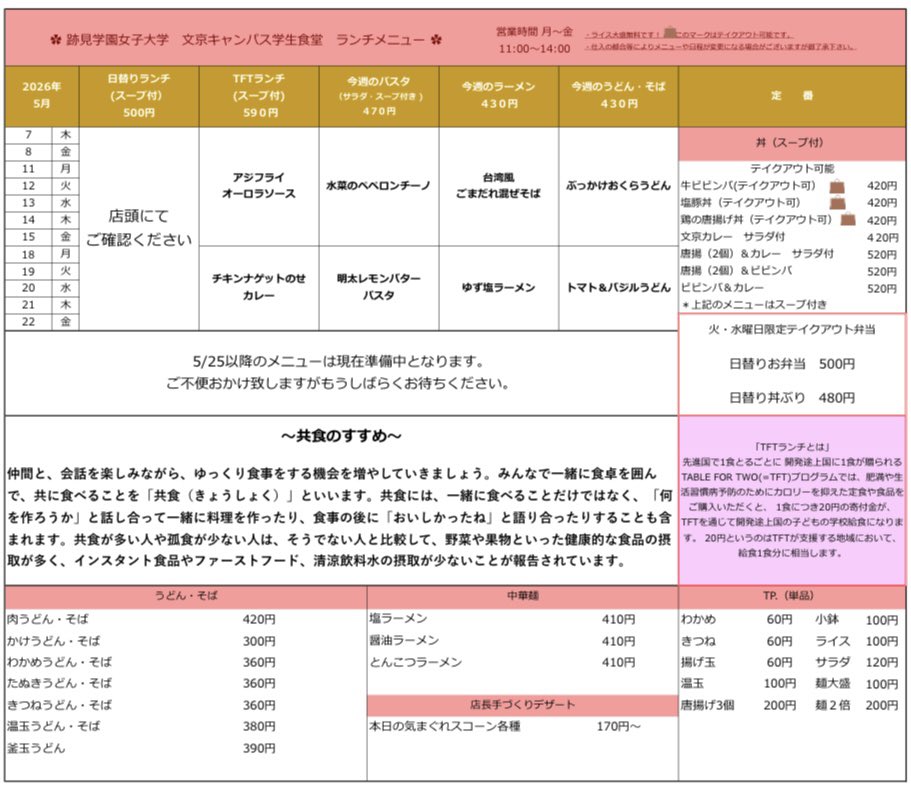Click the underlined 仕入の都合 notice line

click(x=720, y=46)
